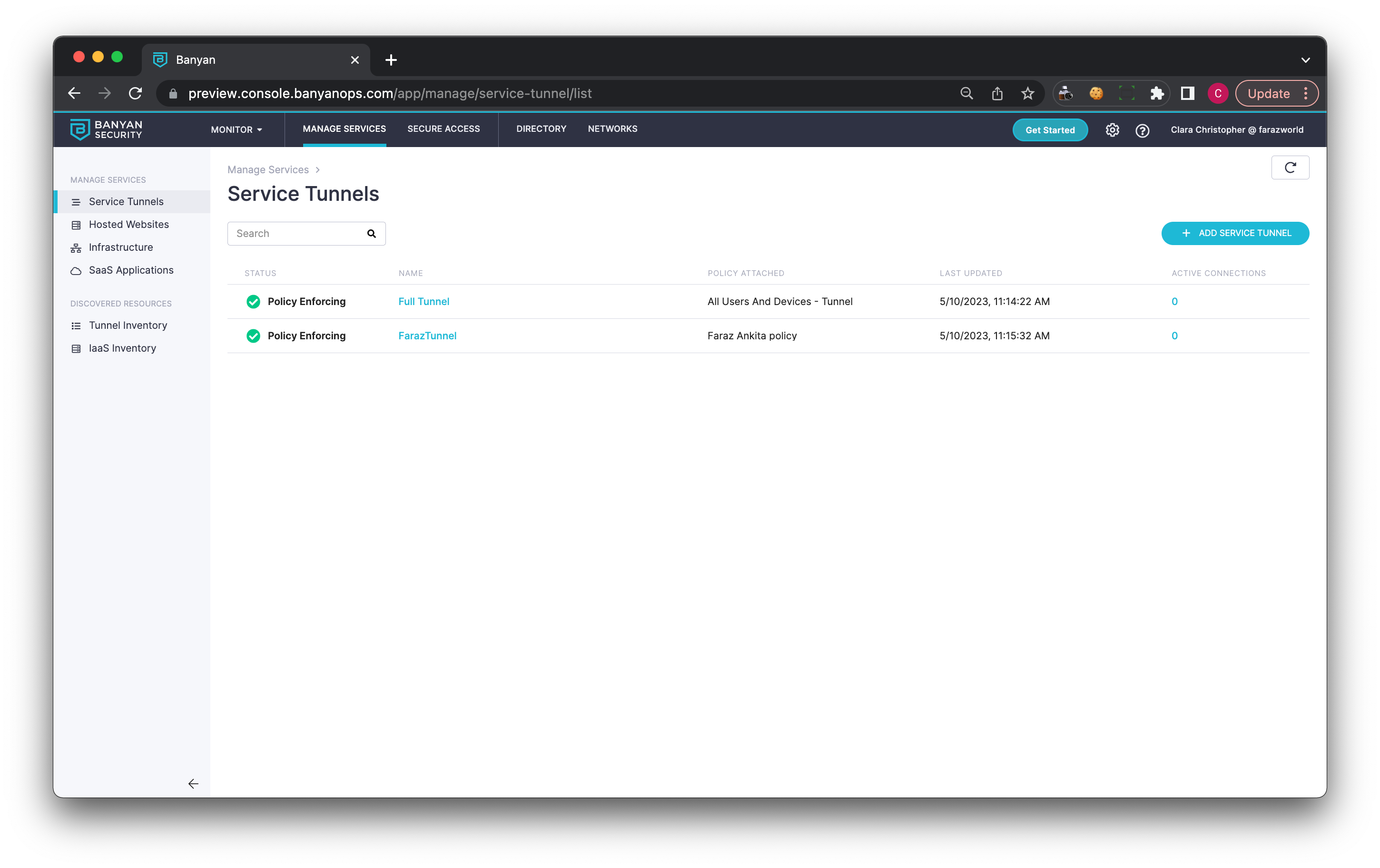The image size is (1380, 868).
Task: Click the settings gear icon
Action: click(1112, 130)
